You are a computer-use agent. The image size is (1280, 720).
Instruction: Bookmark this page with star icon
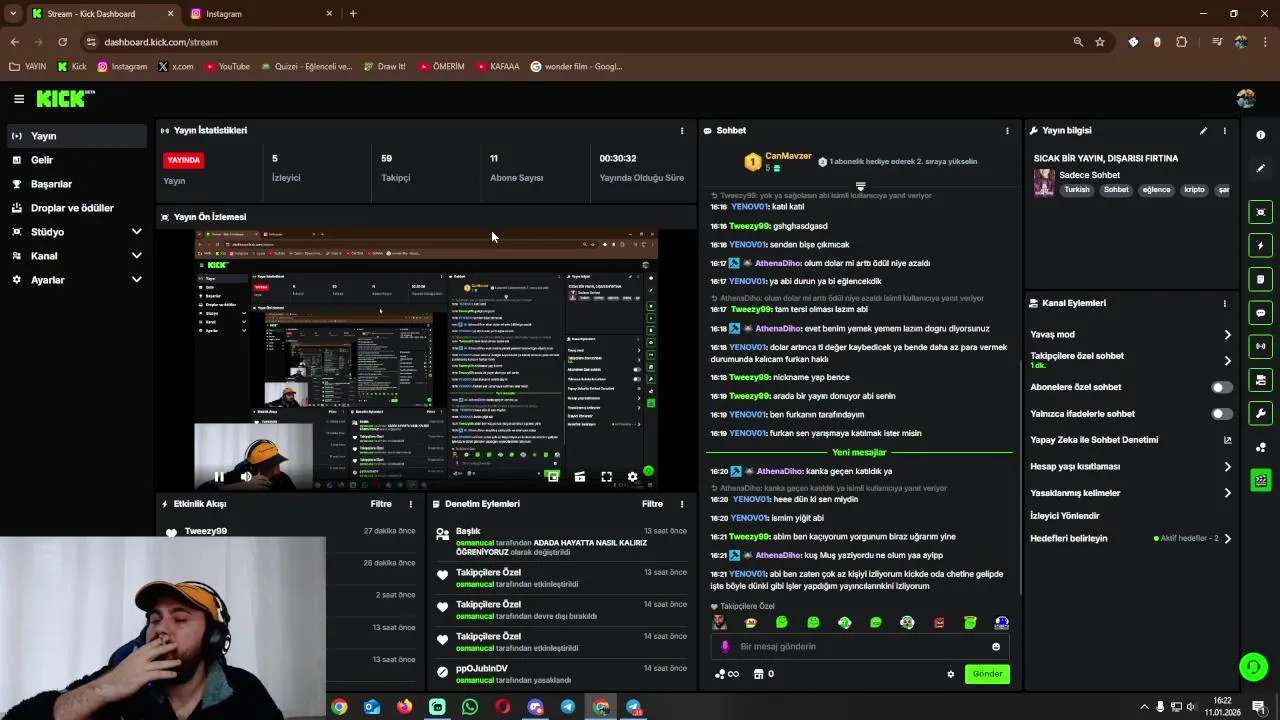point(1100,42)
